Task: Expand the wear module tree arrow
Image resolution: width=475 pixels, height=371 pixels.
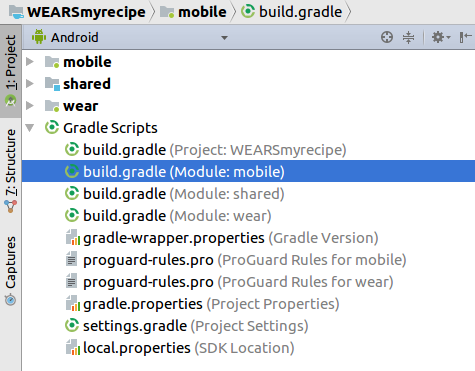Action: tap(30, 106)
